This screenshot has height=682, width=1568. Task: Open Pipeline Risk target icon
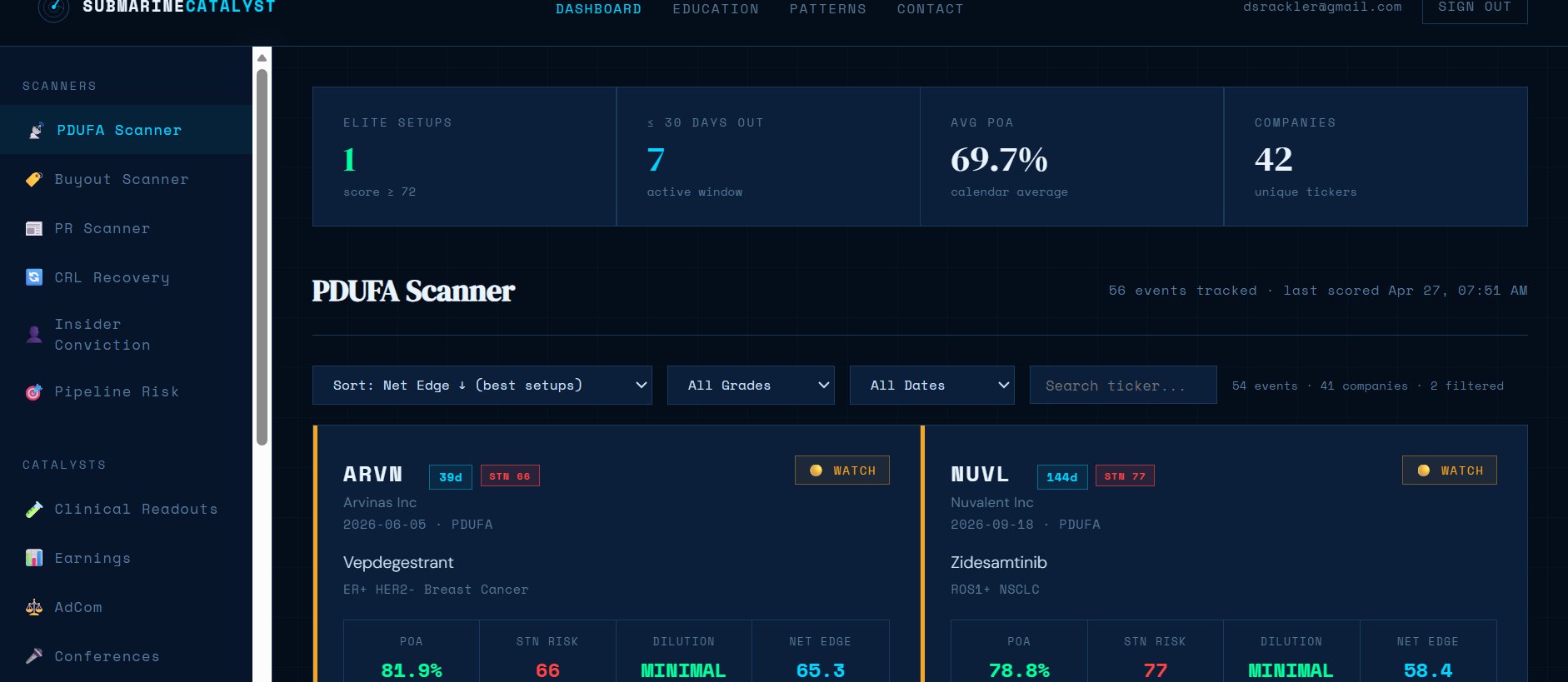point(34,392)
